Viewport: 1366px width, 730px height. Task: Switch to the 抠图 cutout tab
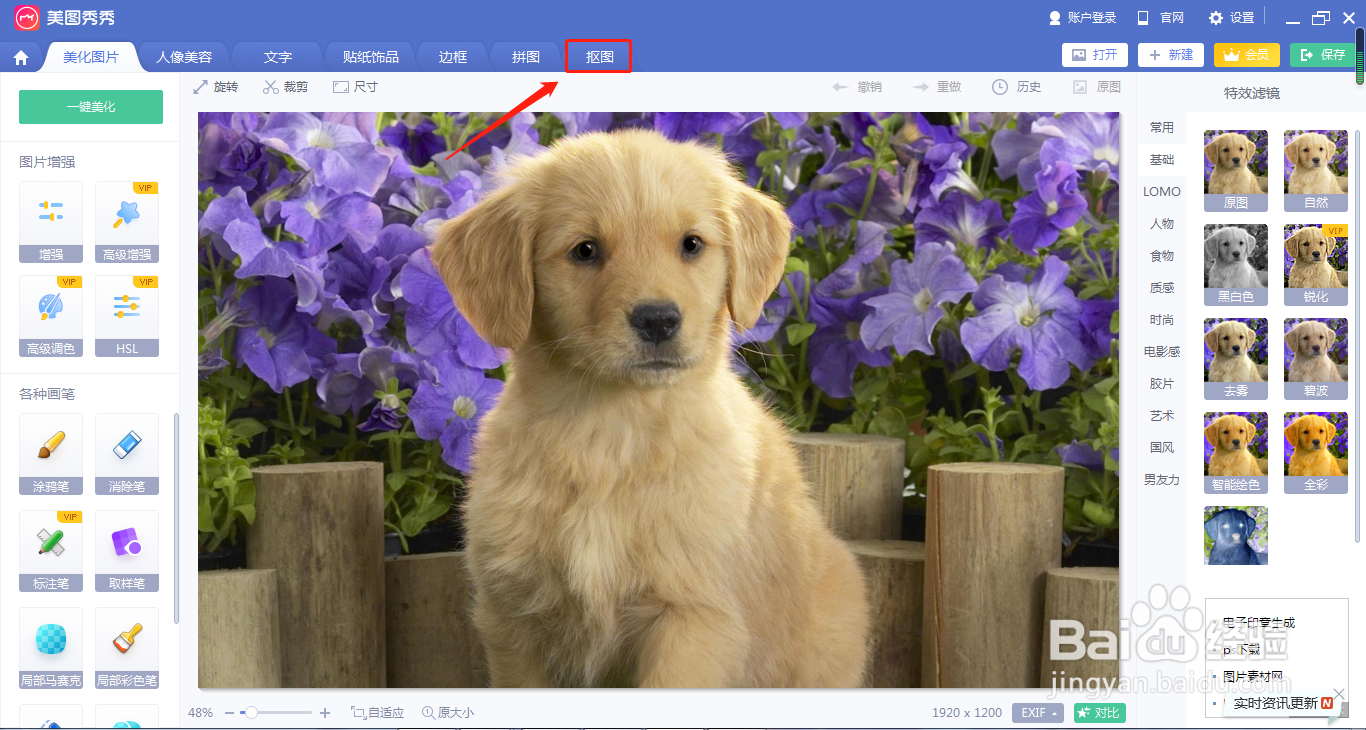[600, 57]
